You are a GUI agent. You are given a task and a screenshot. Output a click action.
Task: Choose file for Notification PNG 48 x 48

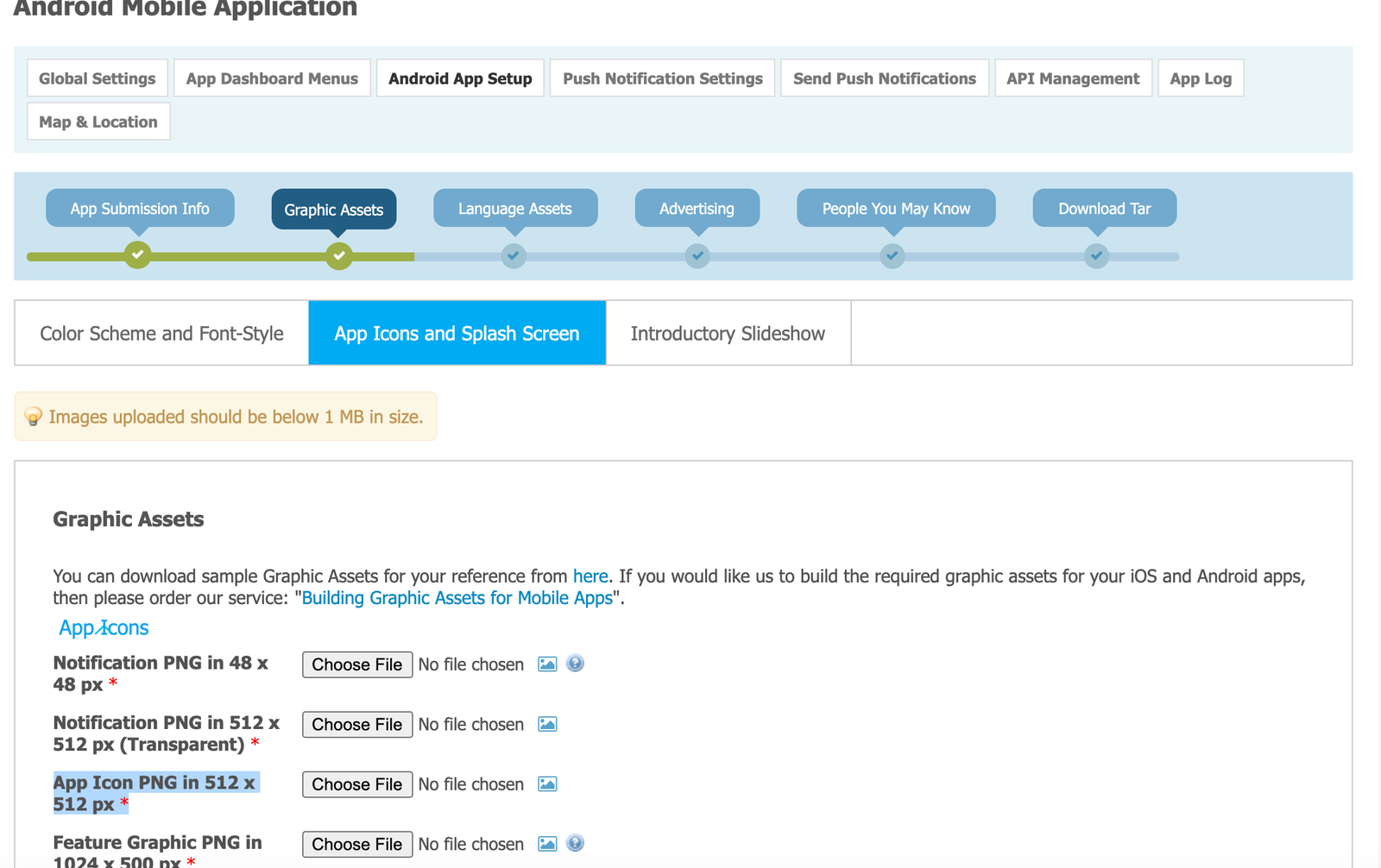point(357,664)
